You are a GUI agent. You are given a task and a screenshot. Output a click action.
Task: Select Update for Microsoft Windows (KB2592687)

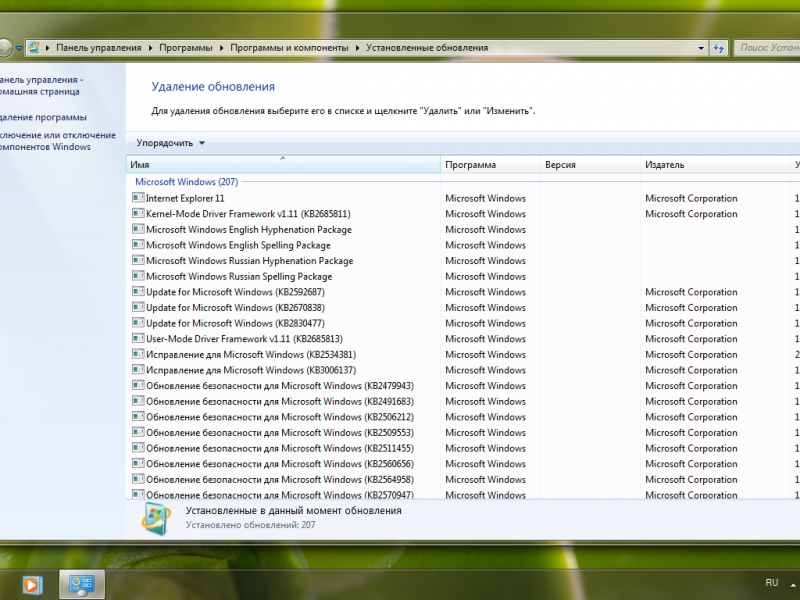[x=235, y=292]
